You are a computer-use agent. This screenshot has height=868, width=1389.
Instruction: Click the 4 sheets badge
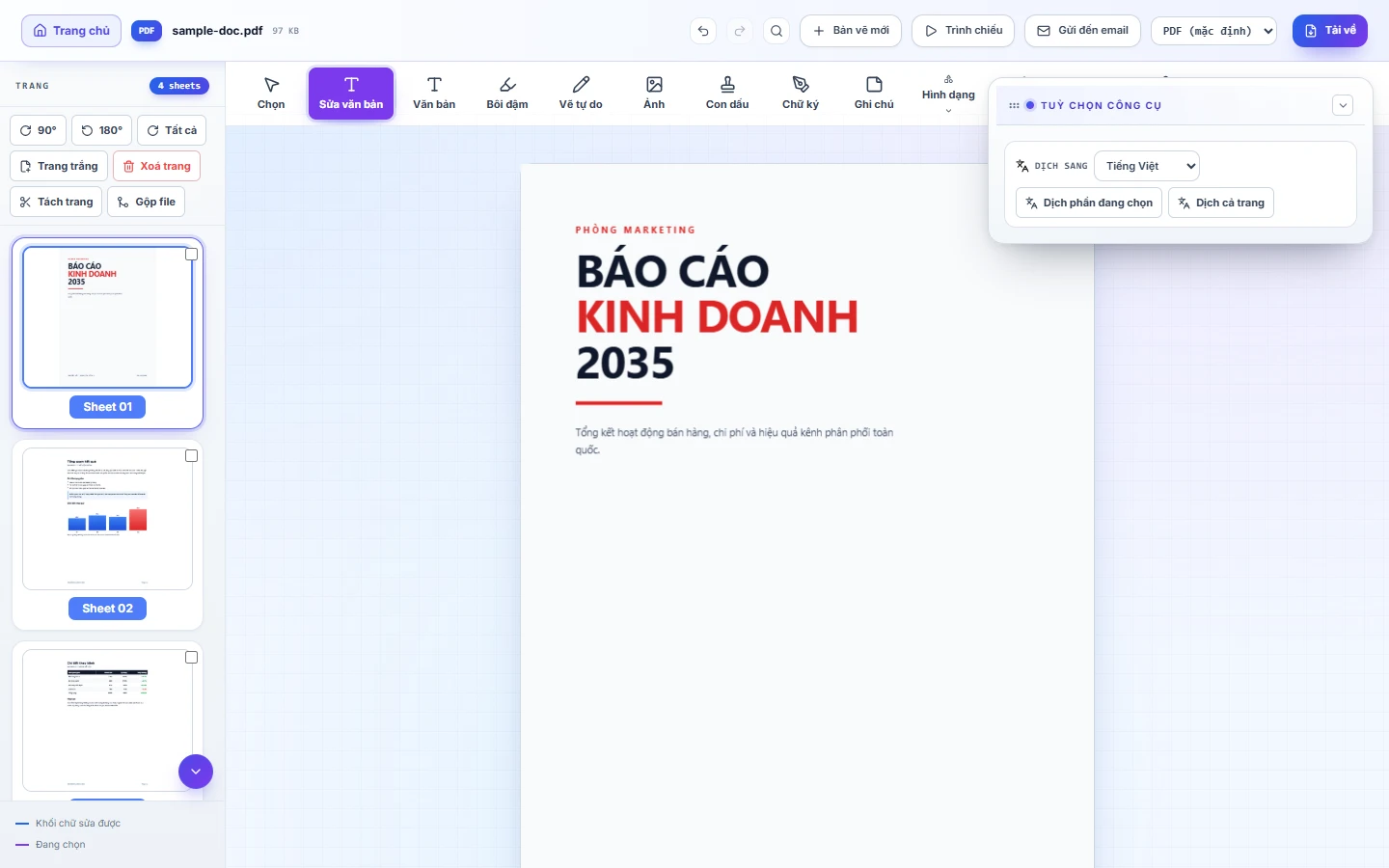179,86
